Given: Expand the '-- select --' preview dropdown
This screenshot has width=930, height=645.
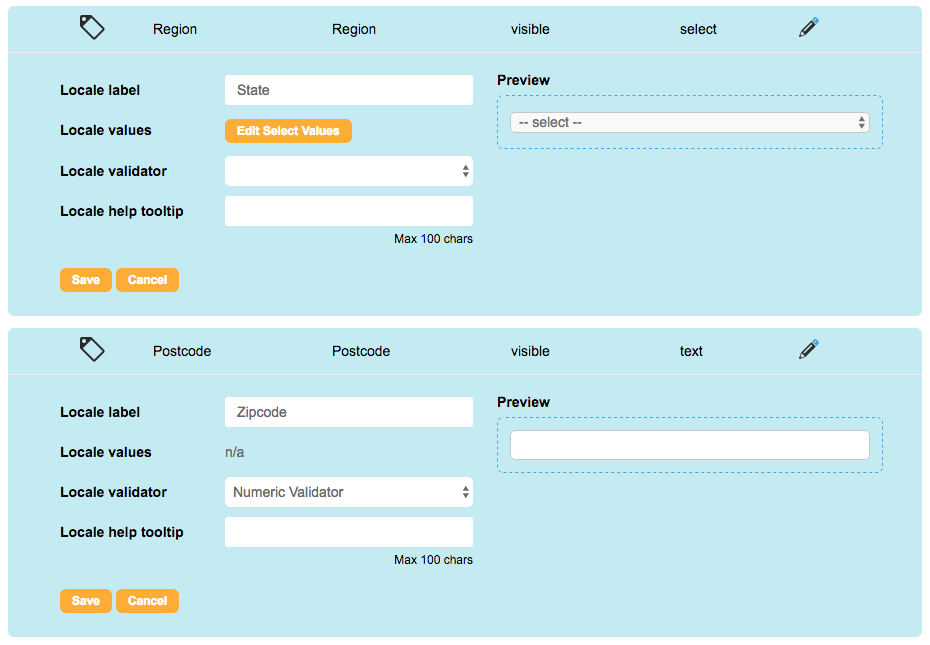Looking at the screenshot, I should coord(689,122).
